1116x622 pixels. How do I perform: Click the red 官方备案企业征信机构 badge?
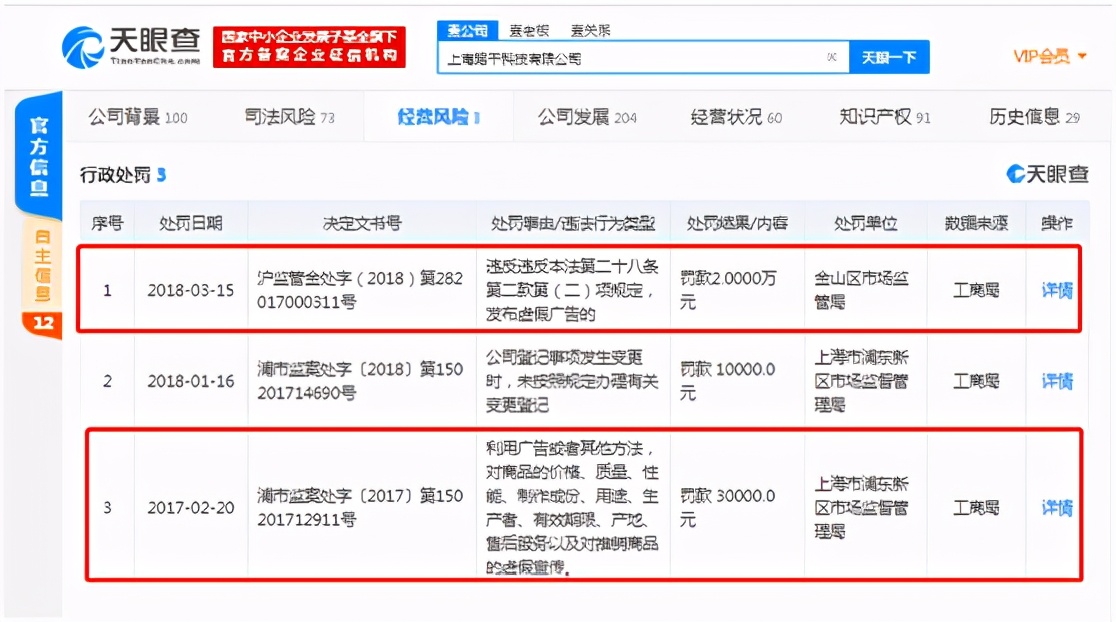point(307,45)
